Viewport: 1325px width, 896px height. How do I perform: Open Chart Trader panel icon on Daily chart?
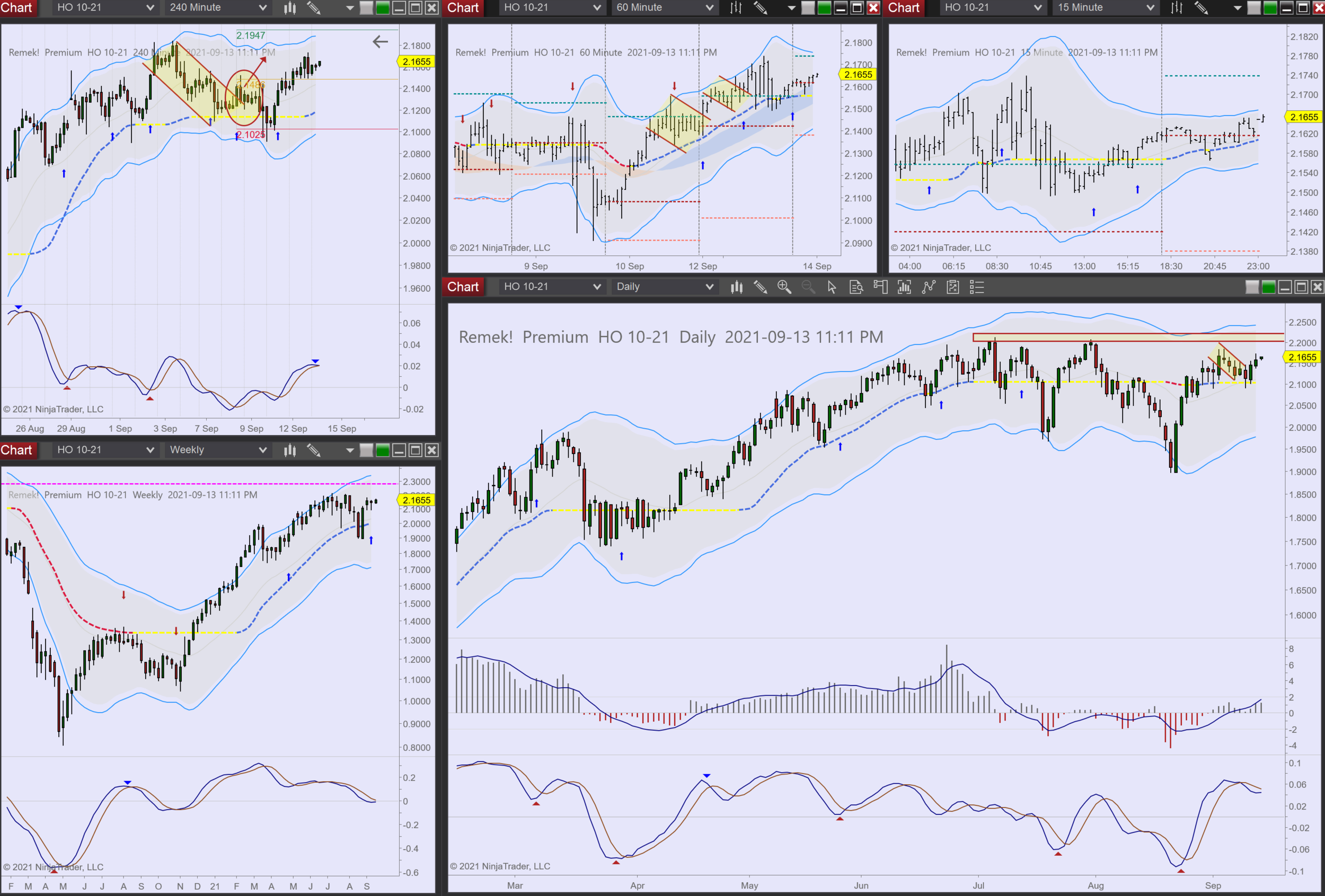[880, 287]
